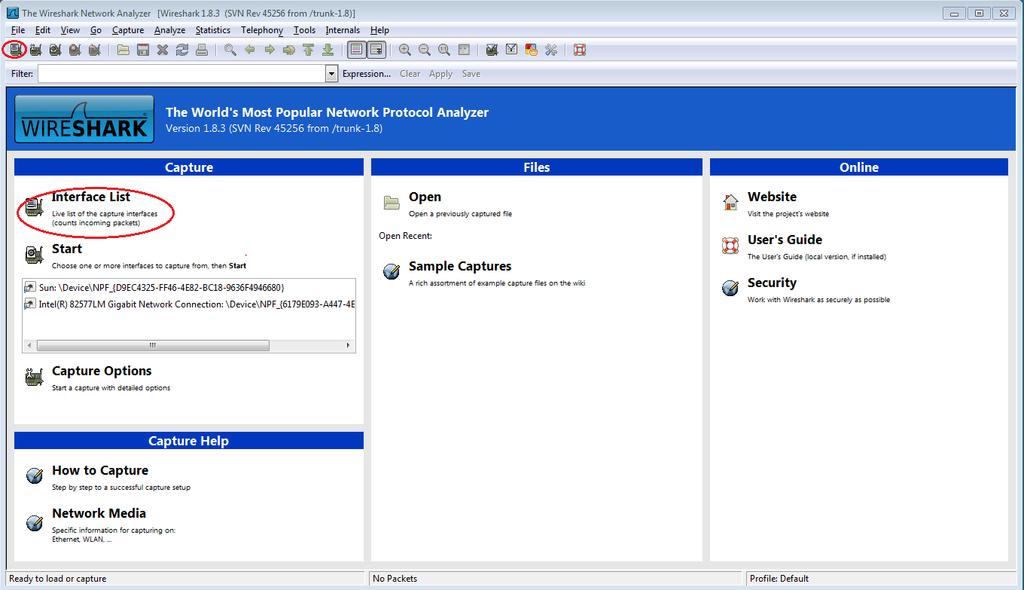Open coloring rules toolbar icon
The width and height of the screenshot is (1024, 590).
(x=531, y=50)
